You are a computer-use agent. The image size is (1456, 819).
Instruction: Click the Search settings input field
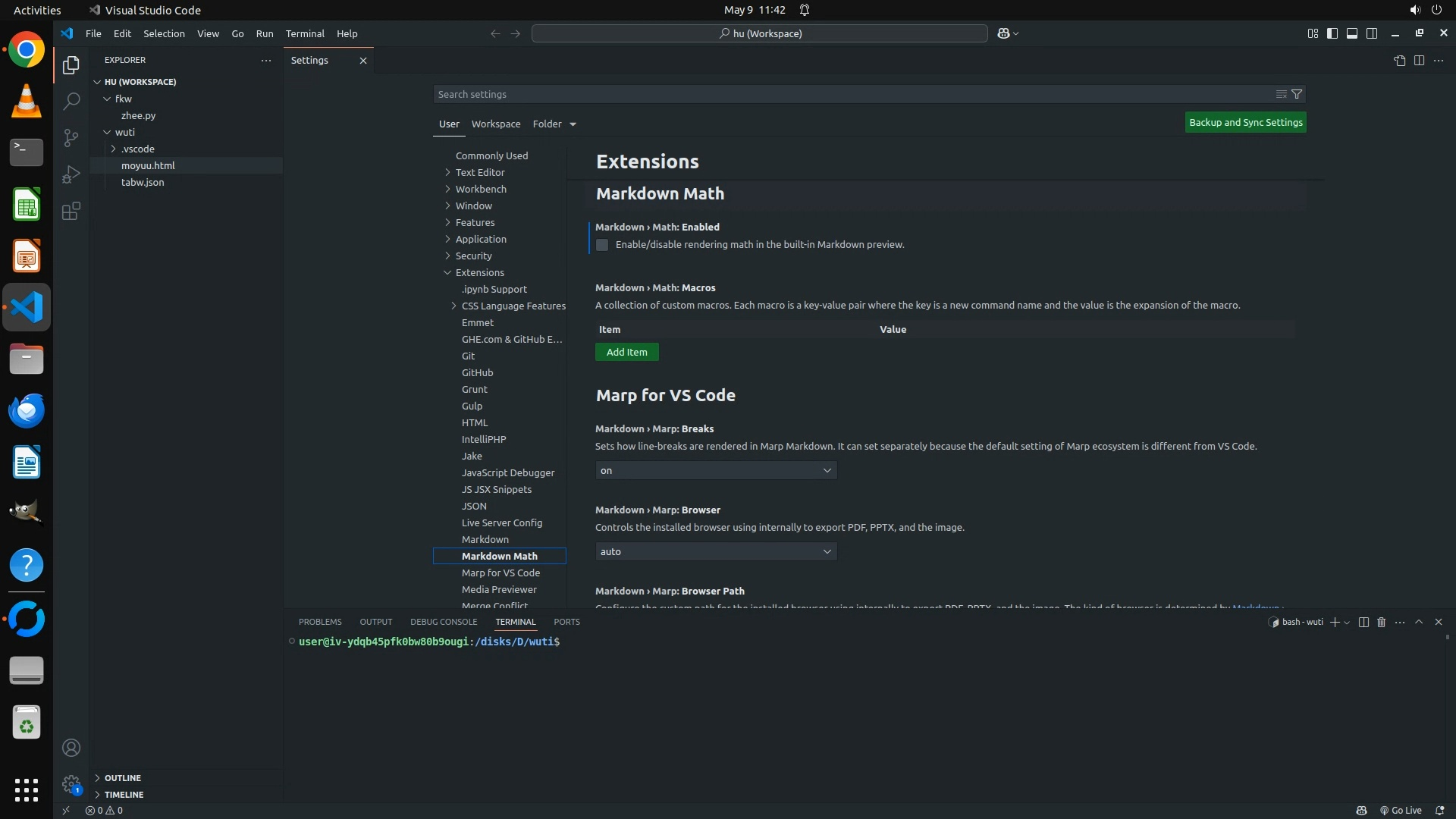(849, 94)
